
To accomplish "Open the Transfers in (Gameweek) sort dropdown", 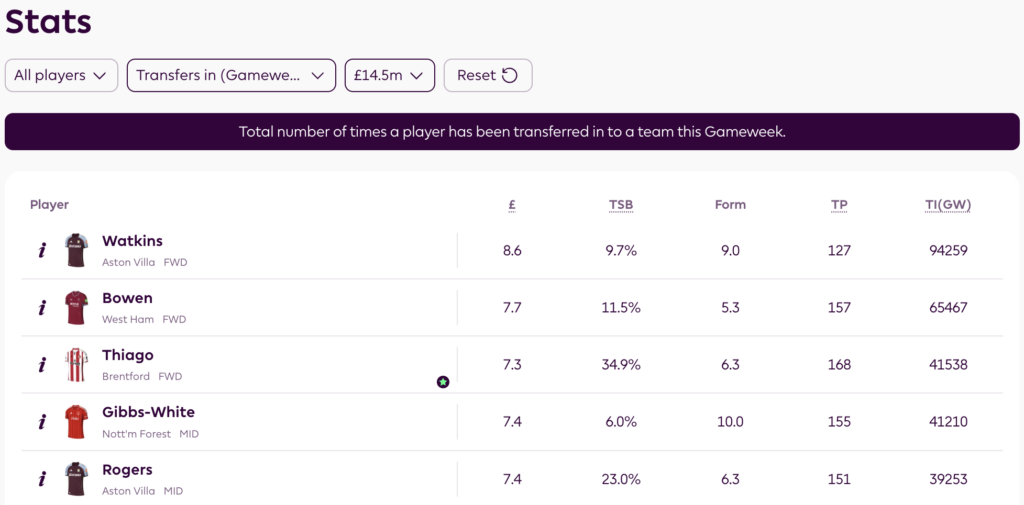I will click(x=231, y=75).
